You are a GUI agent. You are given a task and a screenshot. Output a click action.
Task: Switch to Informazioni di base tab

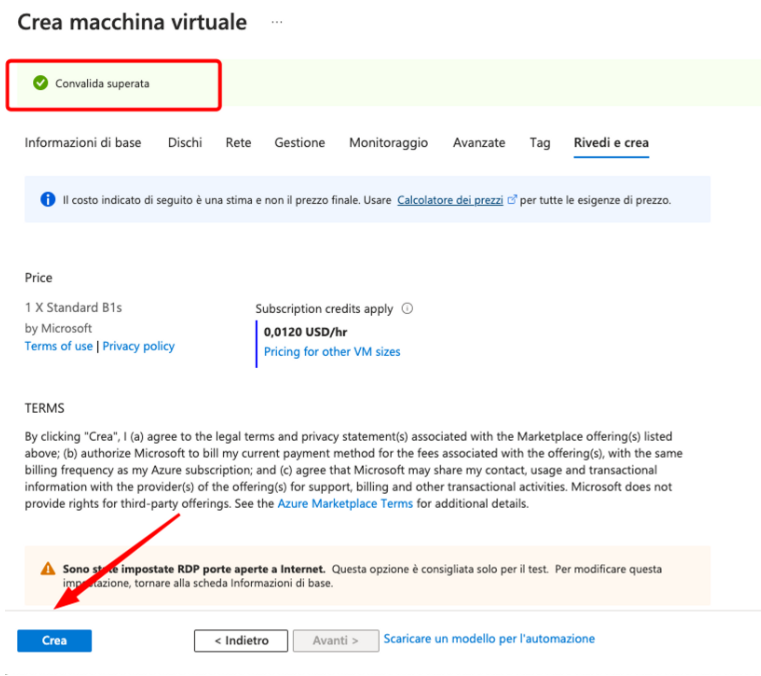click(x=83, y=143)
